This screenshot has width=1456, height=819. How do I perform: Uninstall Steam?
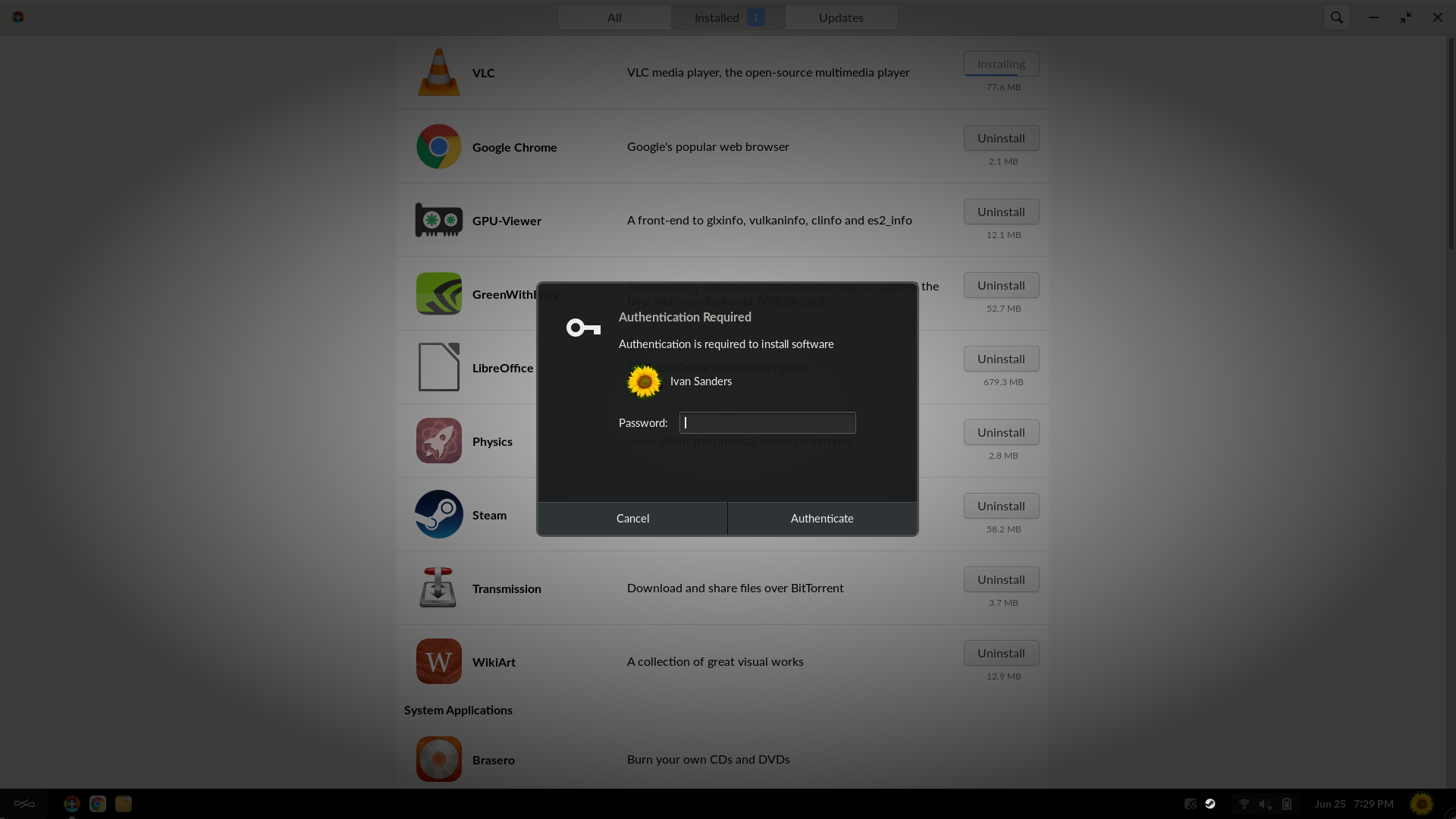pos(1001,506)
